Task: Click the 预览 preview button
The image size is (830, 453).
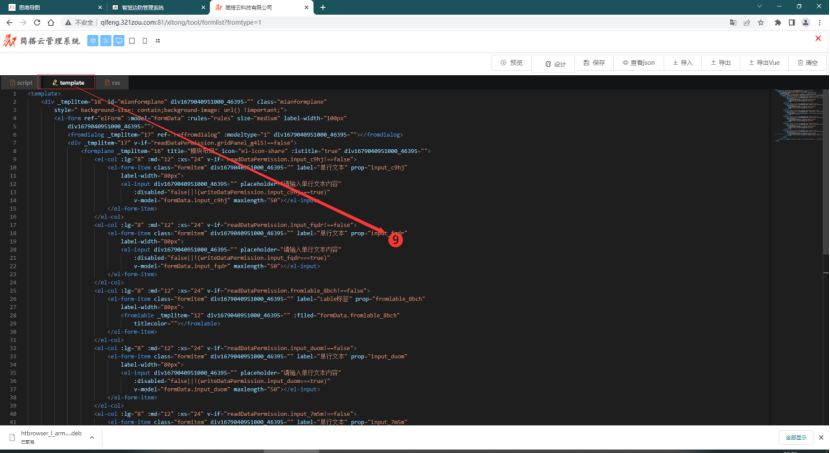Action: pyautogui.click(x=511, y=62)
